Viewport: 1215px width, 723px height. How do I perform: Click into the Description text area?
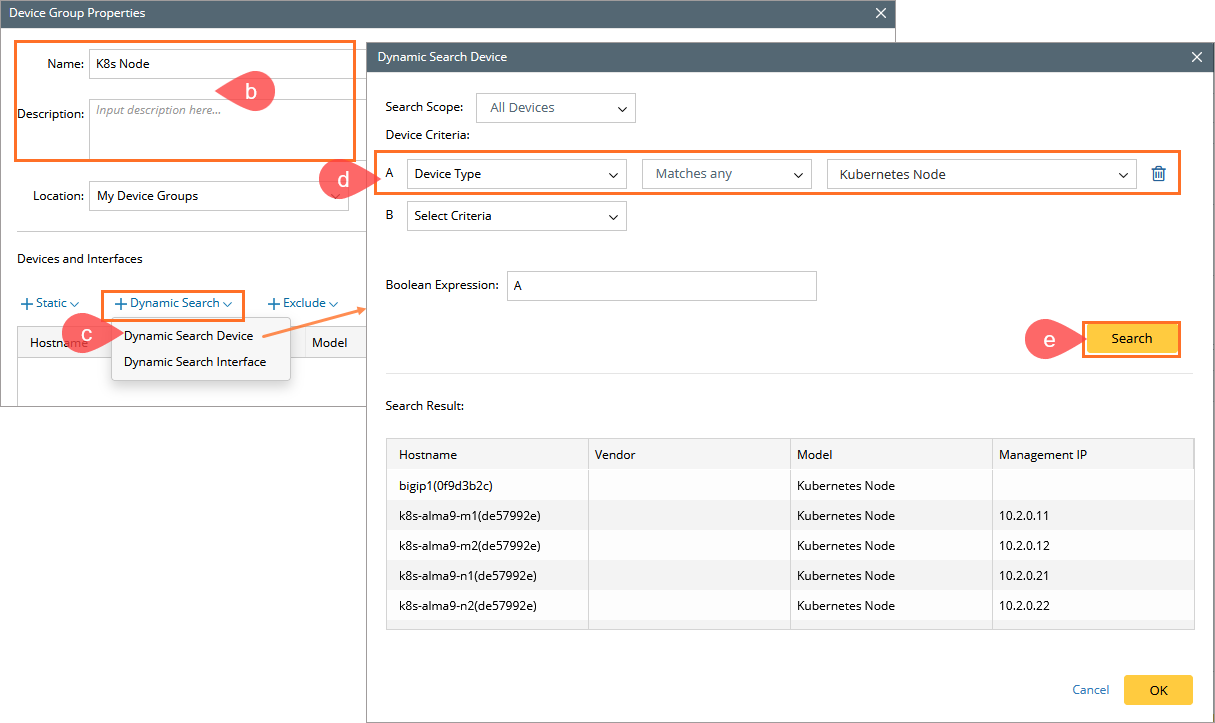220,129
